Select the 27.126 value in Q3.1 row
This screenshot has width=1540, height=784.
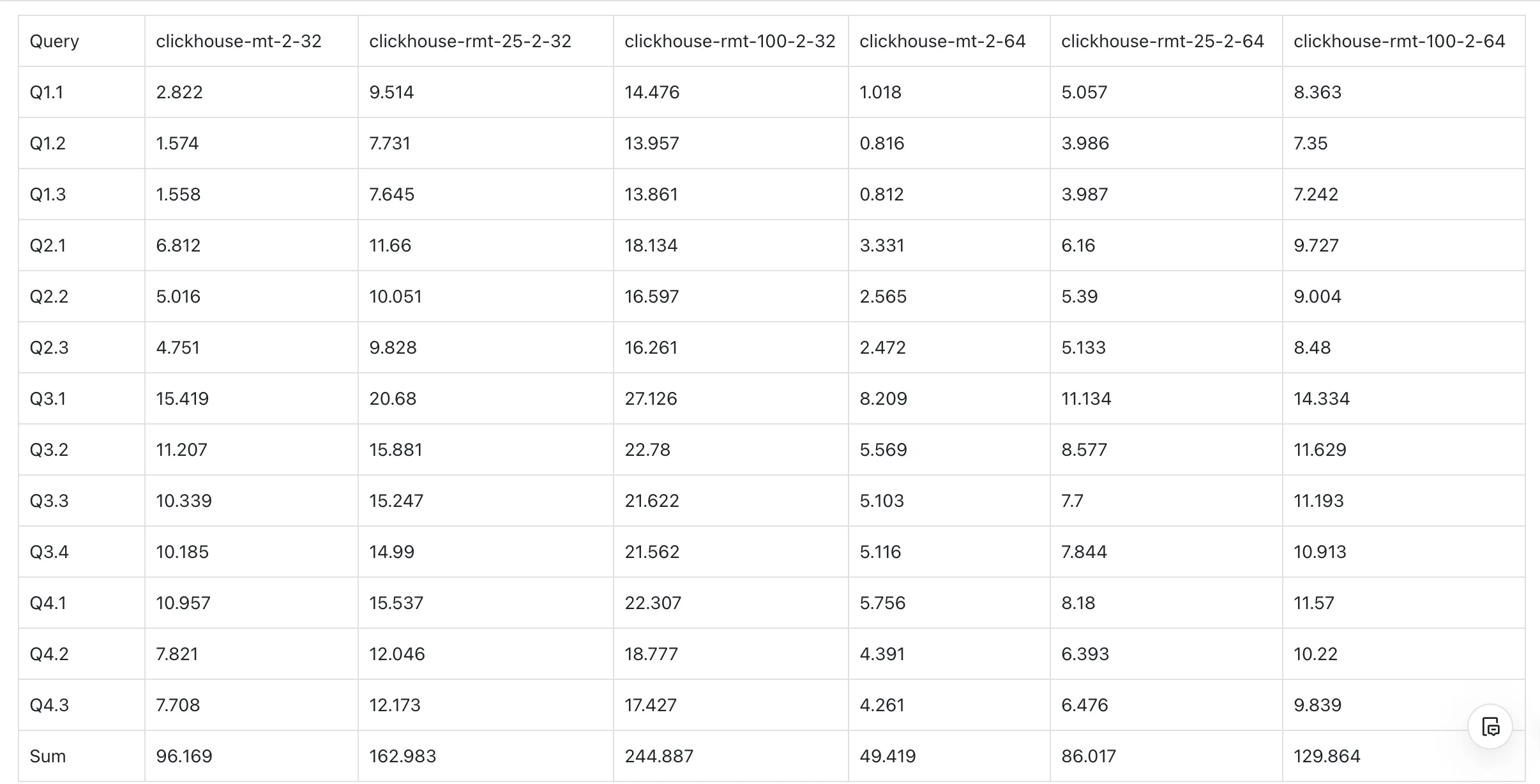point(651,398)
